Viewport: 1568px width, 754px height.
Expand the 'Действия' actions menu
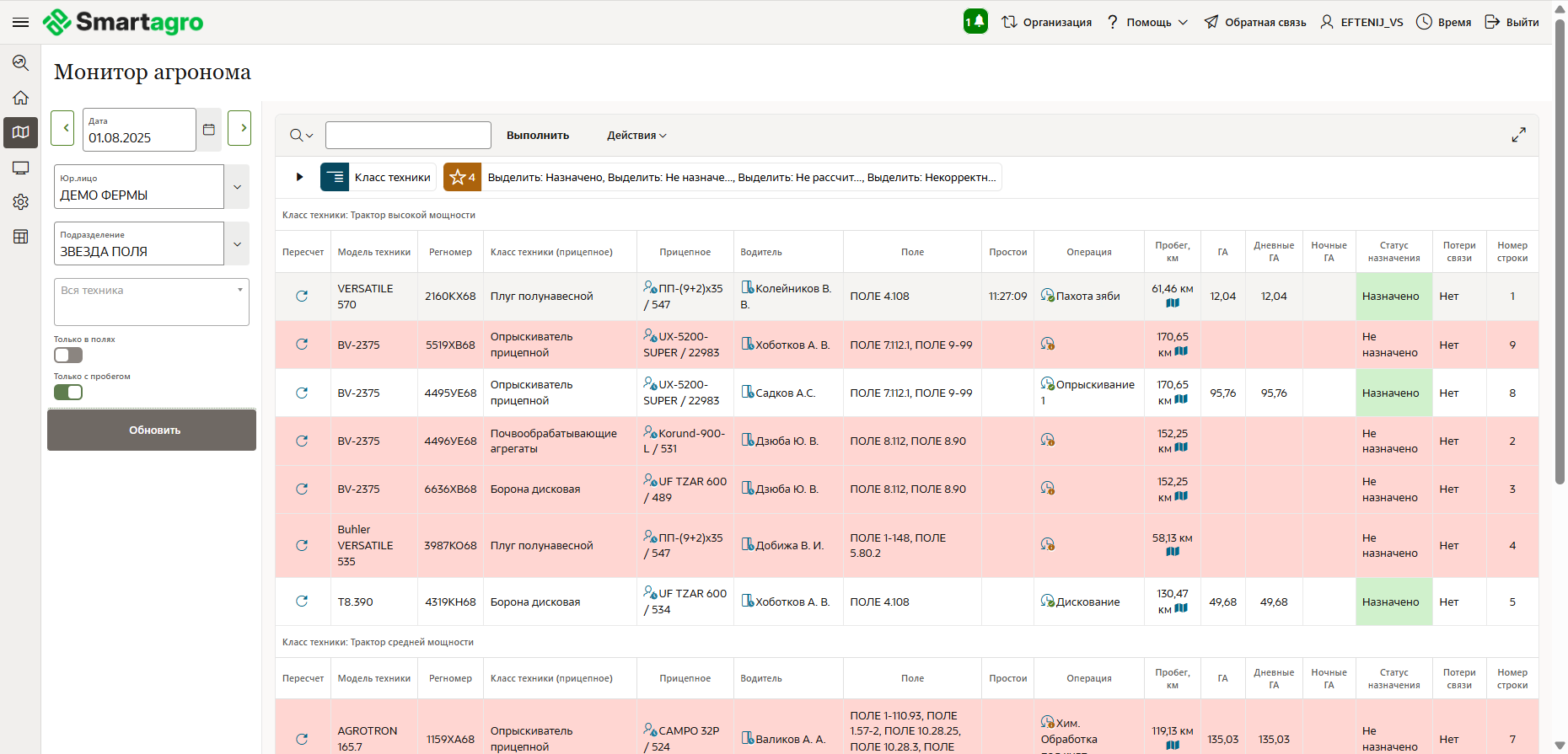tap(636, 136)
